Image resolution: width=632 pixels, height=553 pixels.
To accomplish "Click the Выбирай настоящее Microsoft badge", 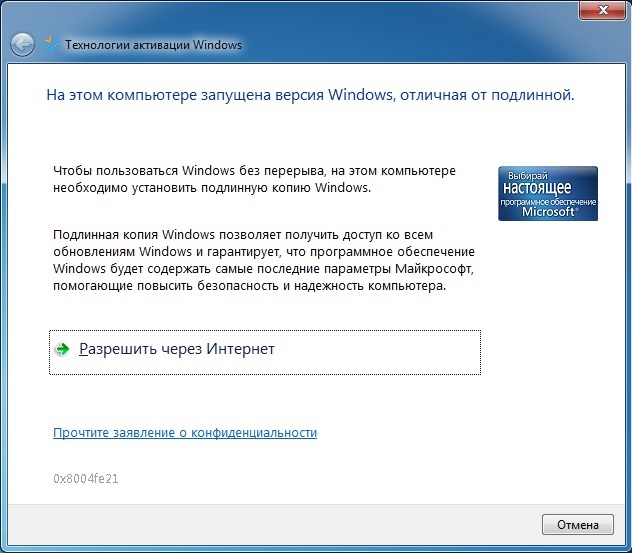I will (548, 193).
